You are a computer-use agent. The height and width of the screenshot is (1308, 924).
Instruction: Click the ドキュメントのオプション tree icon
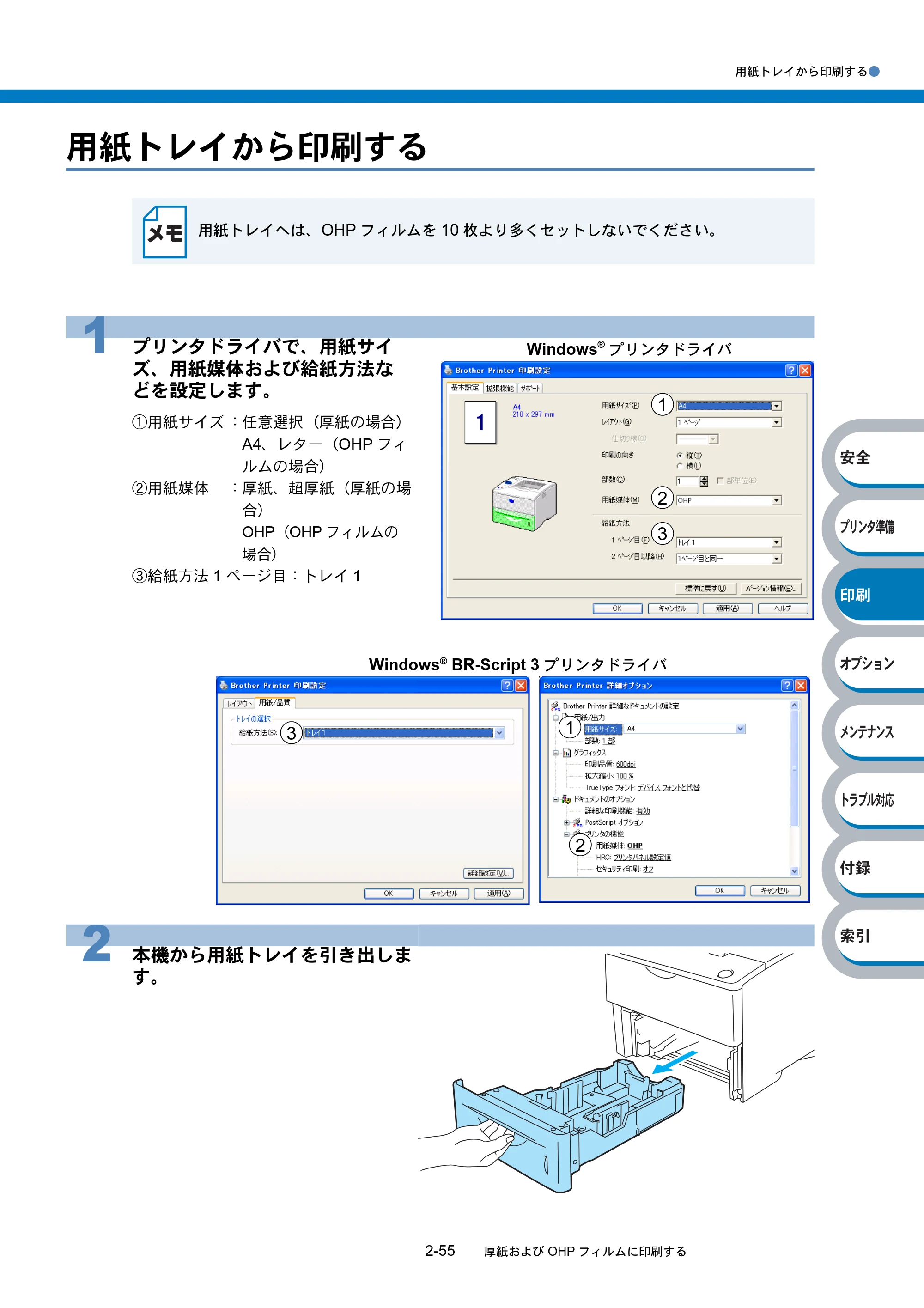click(566, 799)
